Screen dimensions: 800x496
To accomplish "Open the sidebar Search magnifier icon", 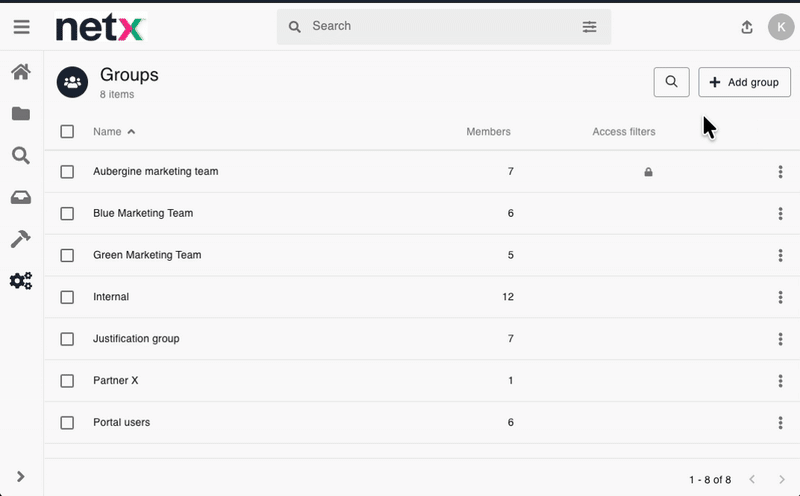I will (21, 156).
